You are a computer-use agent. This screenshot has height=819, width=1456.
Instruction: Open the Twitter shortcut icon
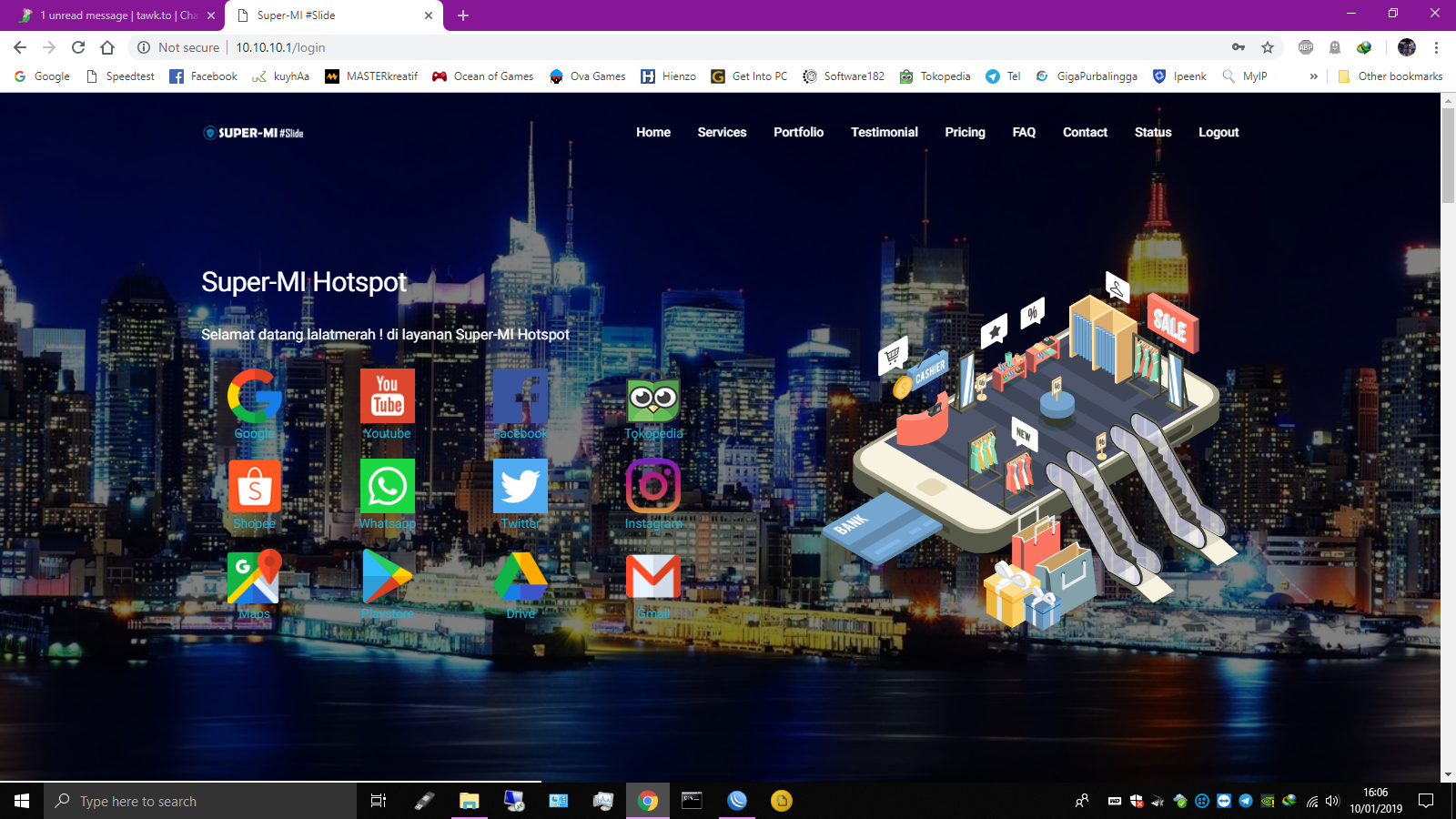tap(521, 486)
